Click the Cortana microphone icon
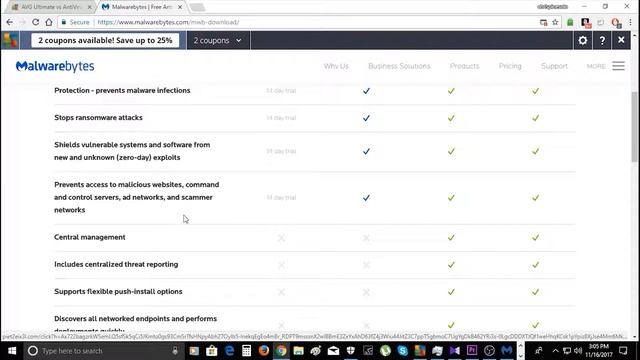 pyautogui.click(x=175, y=351)
